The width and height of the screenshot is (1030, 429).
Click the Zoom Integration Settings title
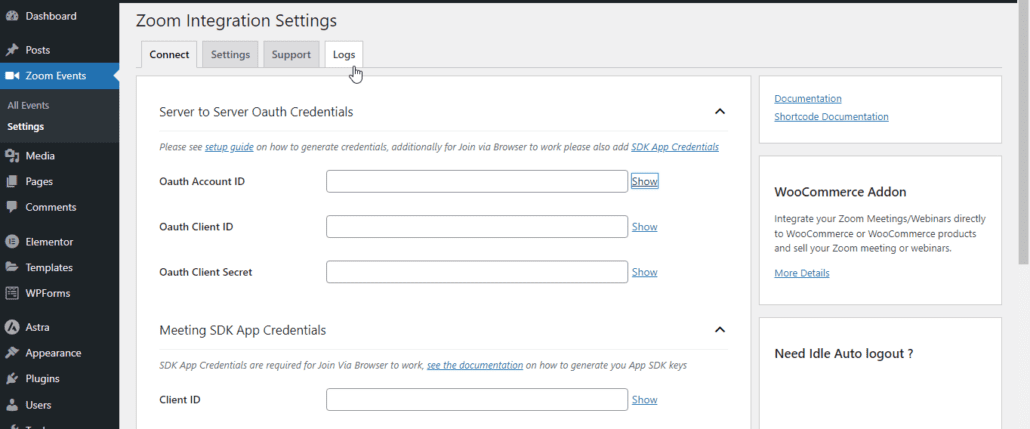[x=236, y=21]
